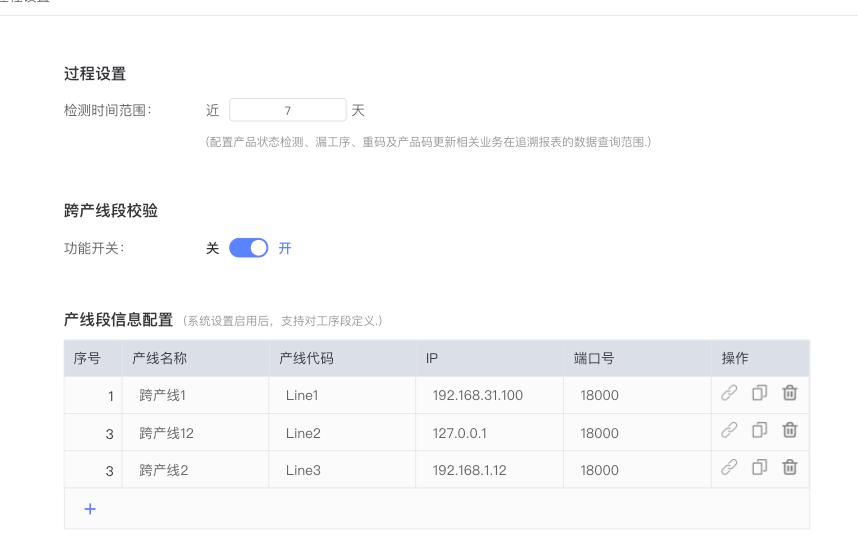Copy the 跨产线1 row

pyautogui.click(x=759, y=394)
